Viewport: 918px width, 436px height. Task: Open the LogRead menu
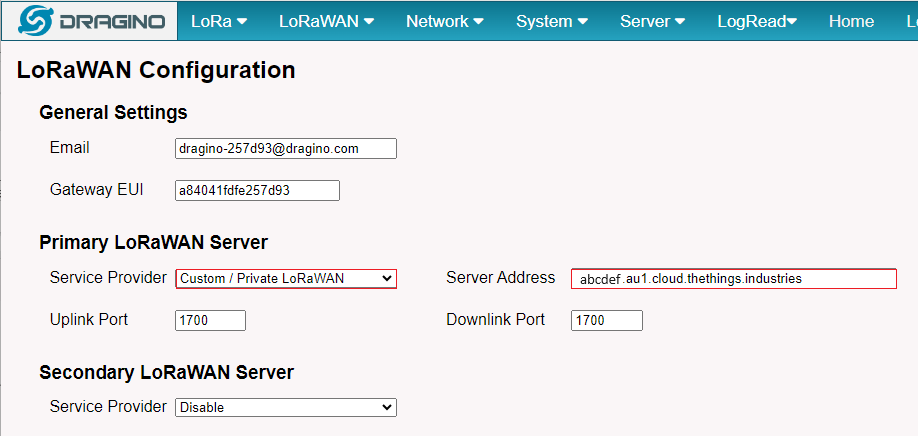757,22
